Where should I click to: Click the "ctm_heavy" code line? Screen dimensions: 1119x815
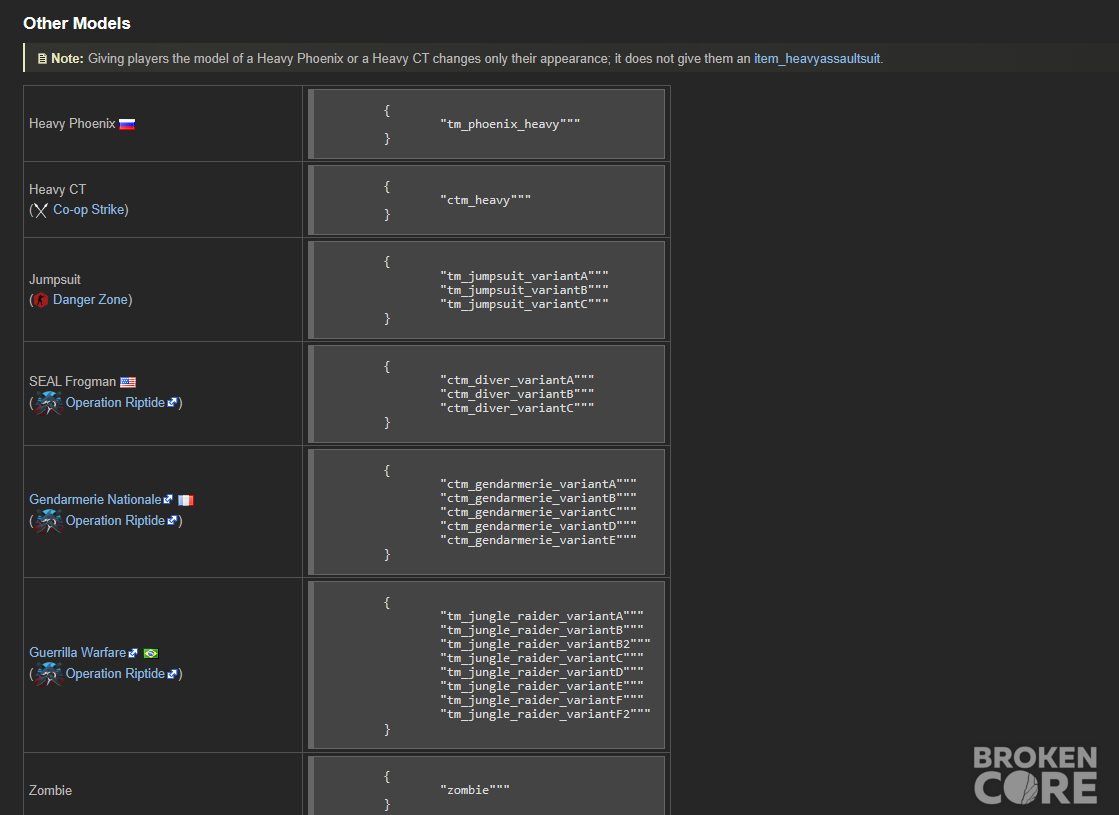(x=485, y=200)
